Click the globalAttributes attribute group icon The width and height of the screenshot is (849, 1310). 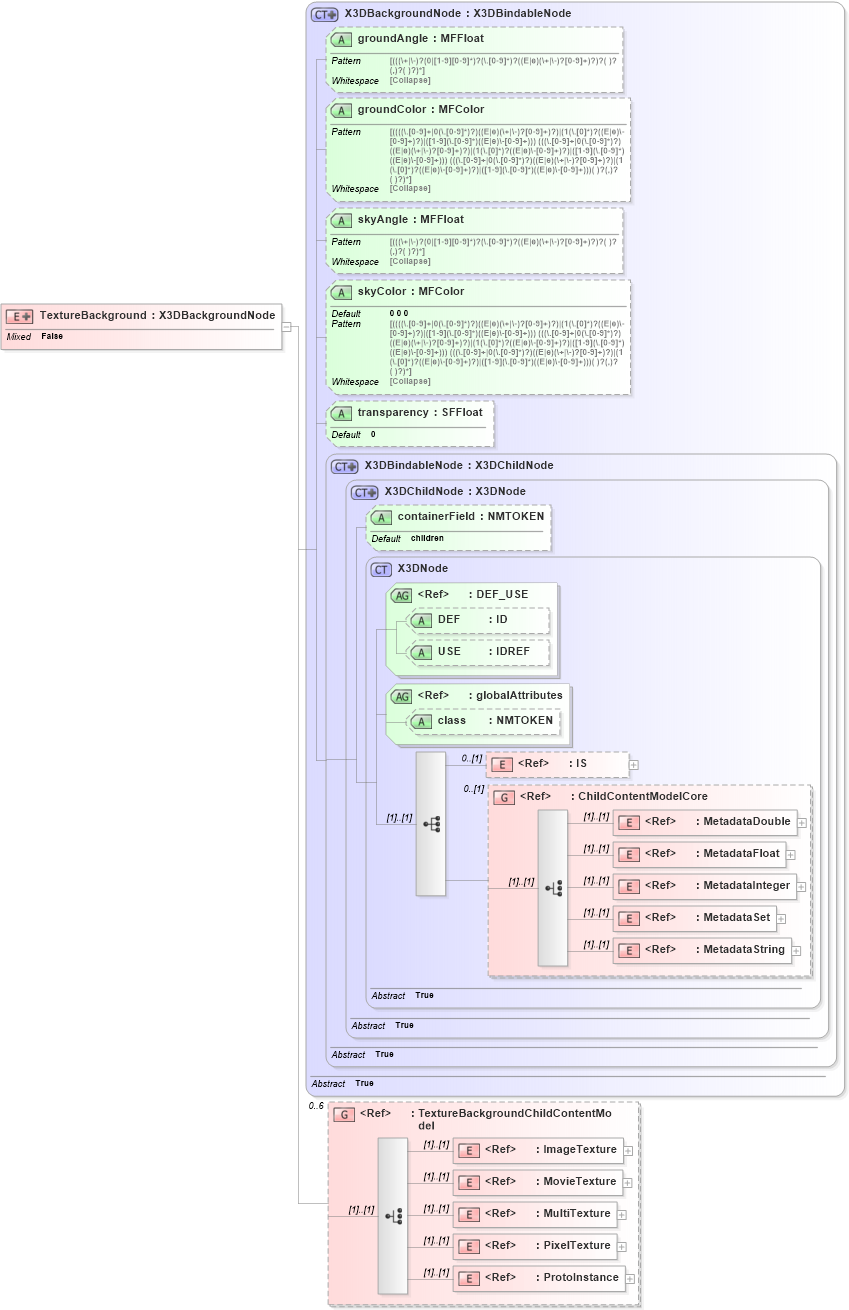point(401,696)
